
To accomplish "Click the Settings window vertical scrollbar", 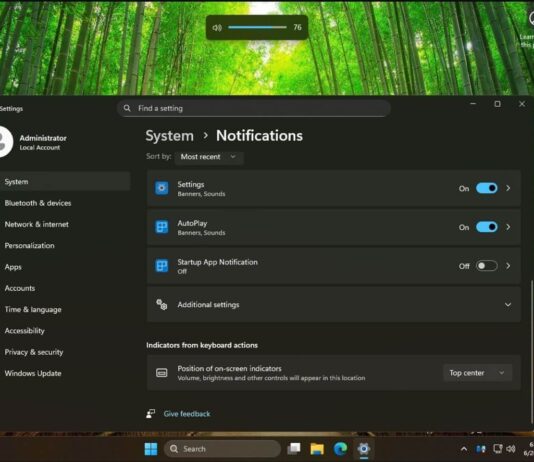I will tap(532, 351).
